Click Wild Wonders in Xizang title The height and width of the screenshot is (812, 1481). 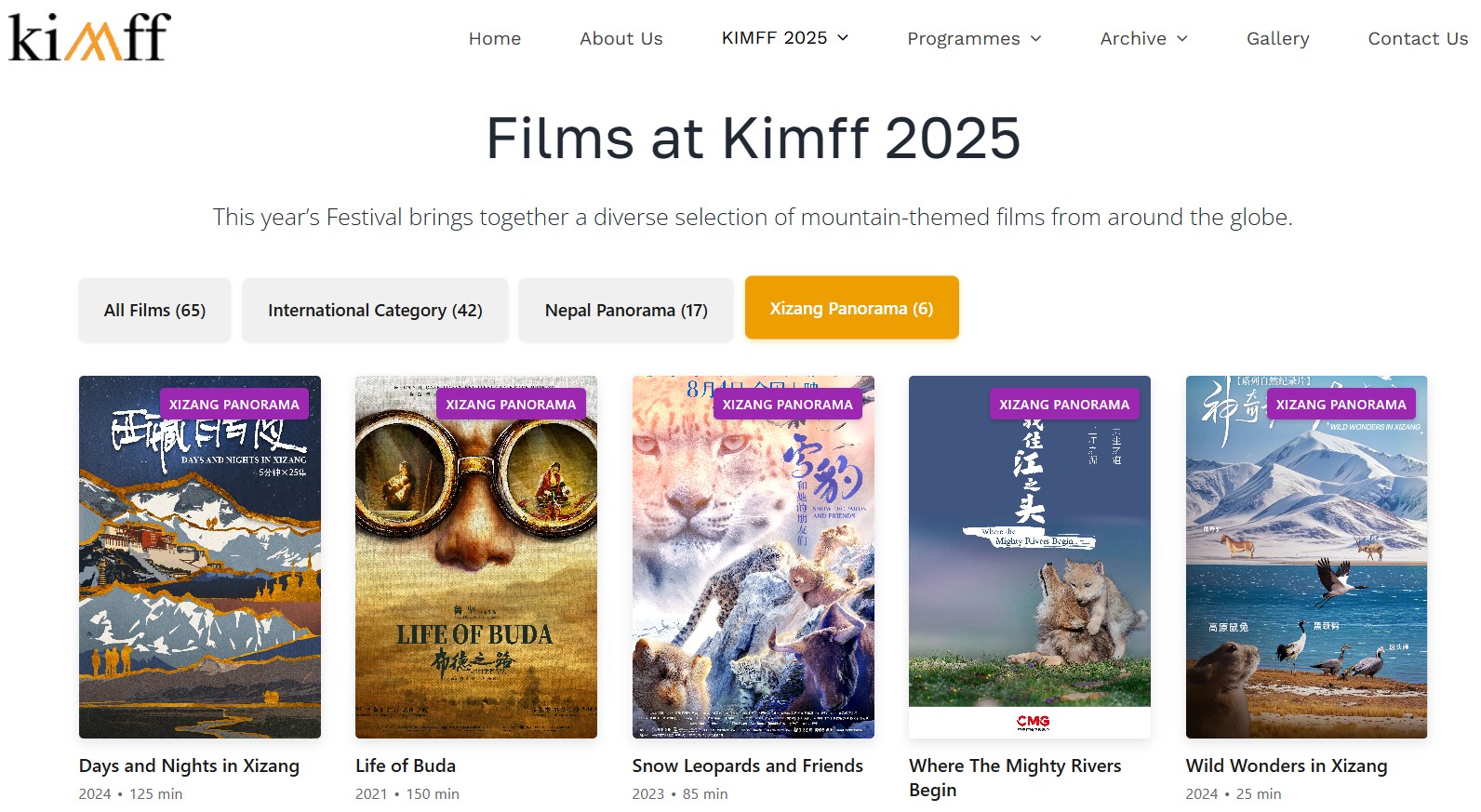(x=1287, y=765)
